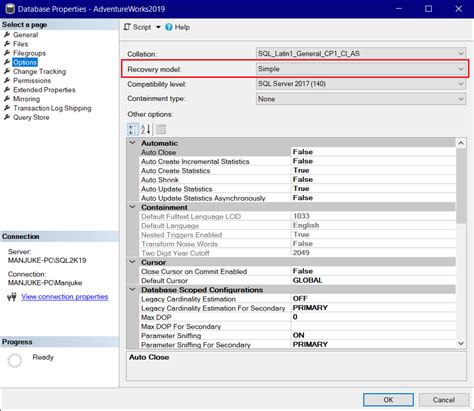Click the Max DOP For Secondary value field
This screenshot has width=474, height=411.
(x=373, y=326)
